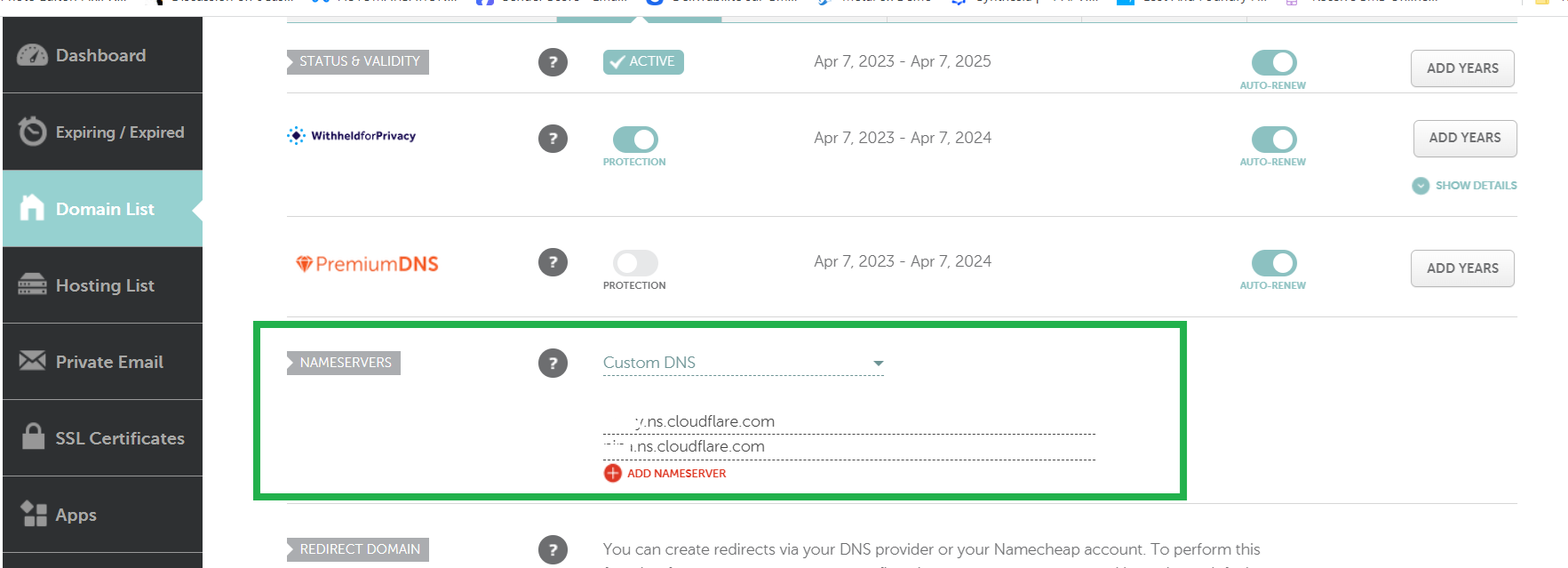
Task: Click Add Years for PremiumDNS
Action: (1462, 268)
